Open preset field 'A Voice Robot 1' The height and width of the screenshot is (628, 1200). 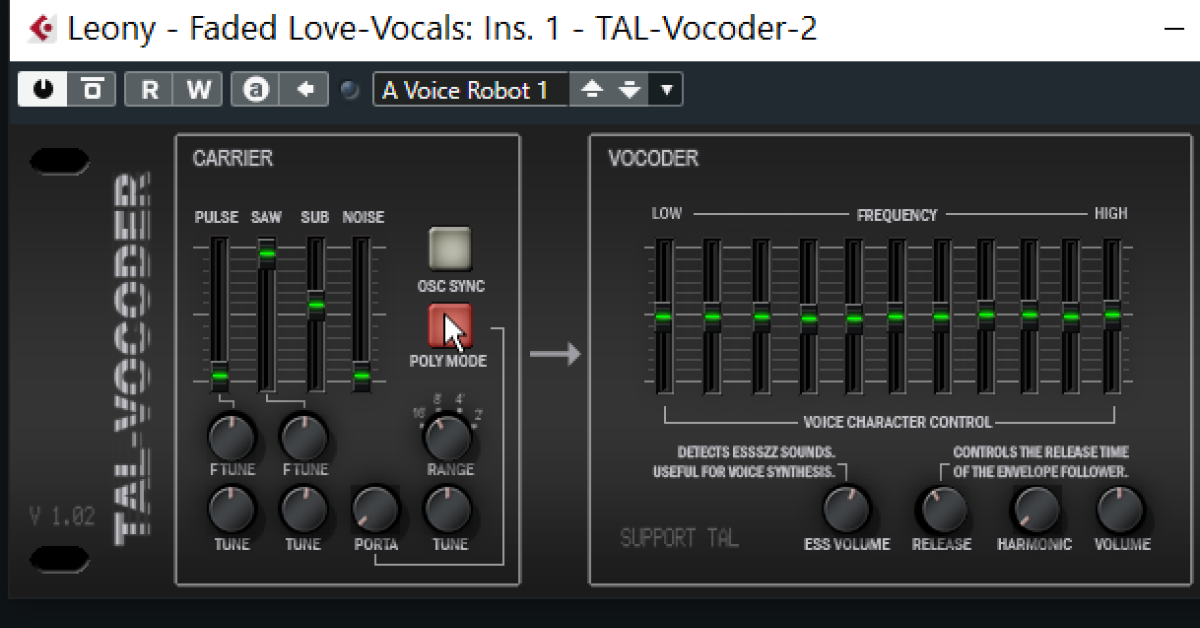(x=470, y=90)
